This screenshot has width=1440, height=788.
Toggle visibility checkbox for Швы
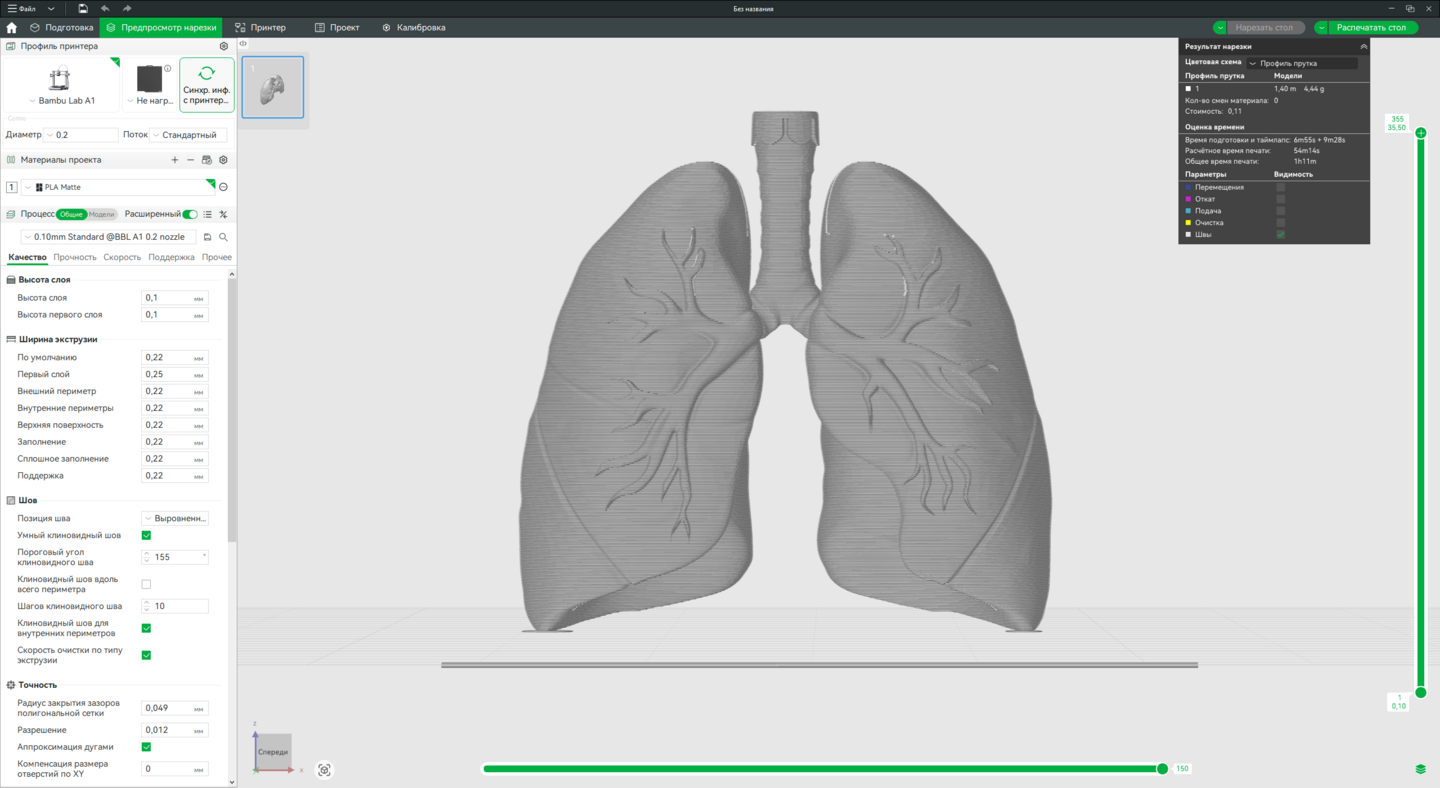pos(1280,235)
